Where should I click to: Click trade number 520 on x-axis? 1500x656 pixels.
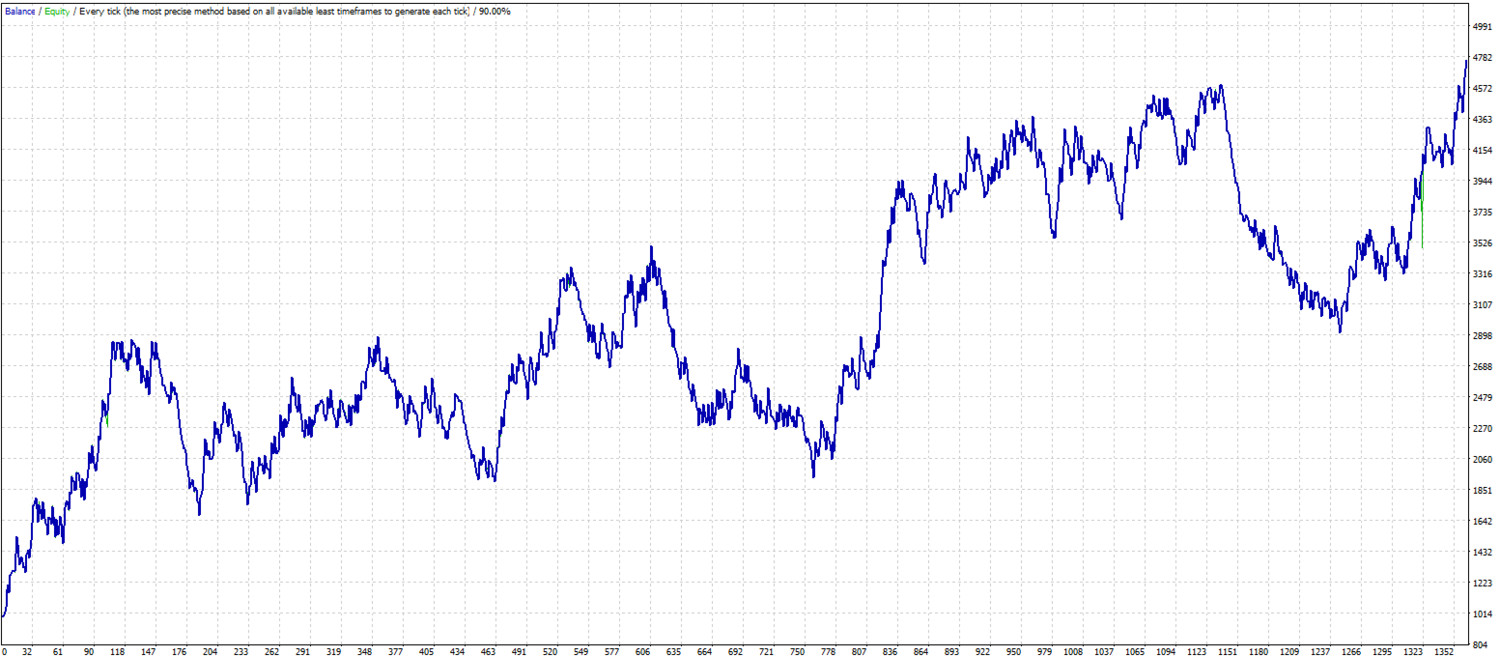[549, 650]
